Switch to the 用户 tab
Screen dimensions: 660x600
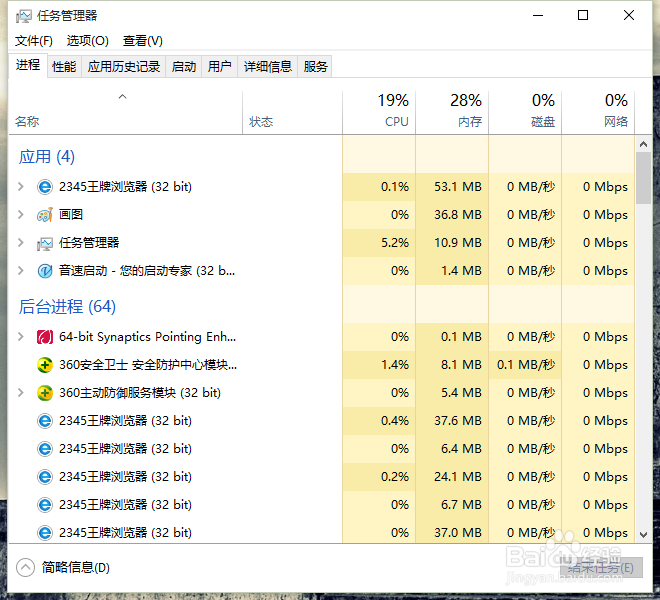pyautogui.click(x=220, y=67)
